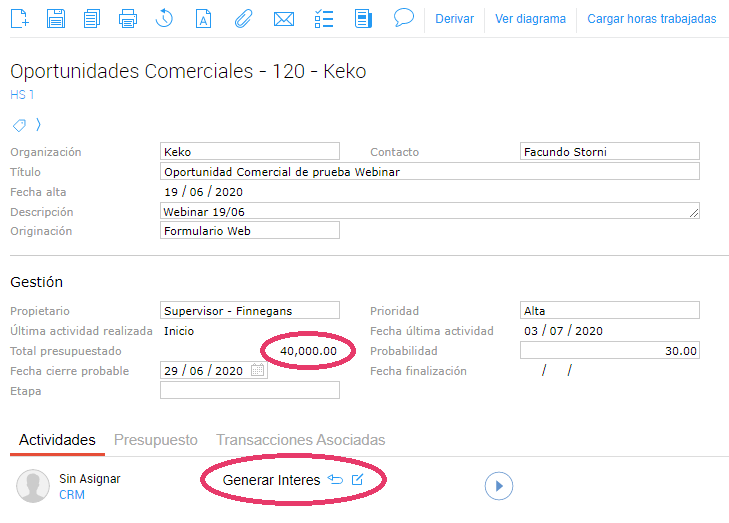
Task: Open comments with the speech bubble icon
Action: [x=404, y=18]
